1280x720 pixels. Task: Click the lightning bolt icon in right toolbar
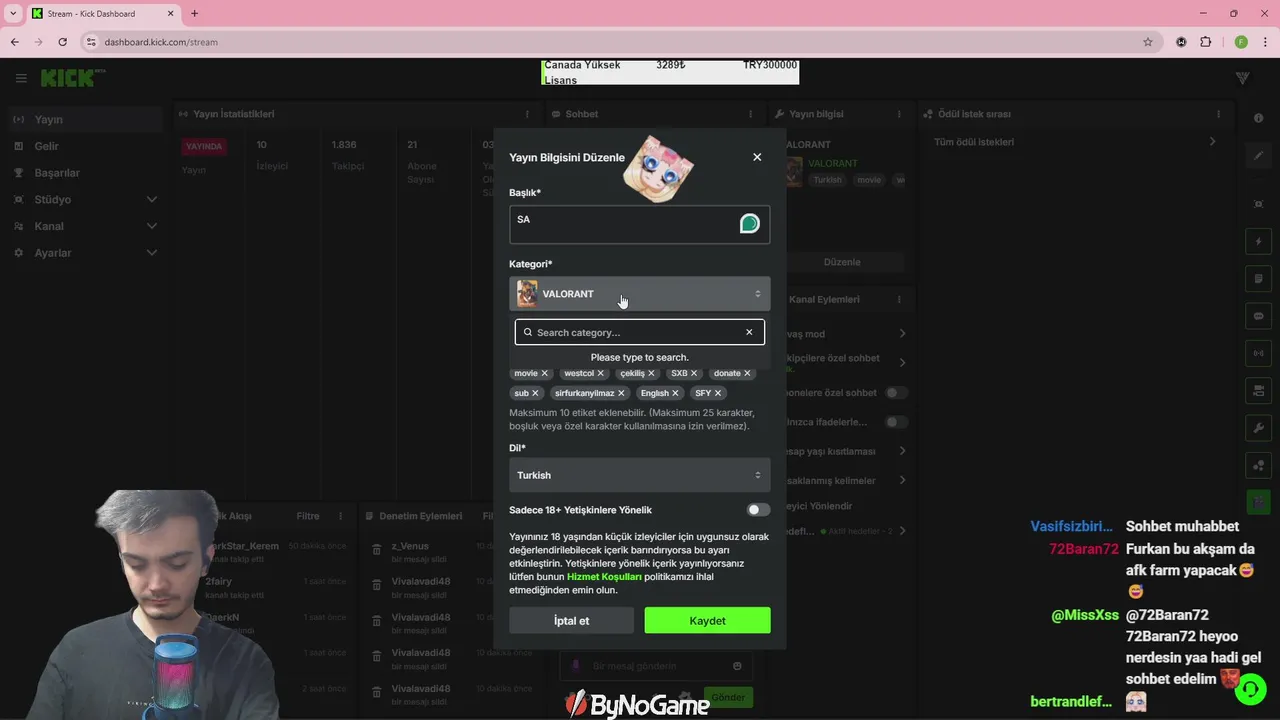click(1258, 242)
